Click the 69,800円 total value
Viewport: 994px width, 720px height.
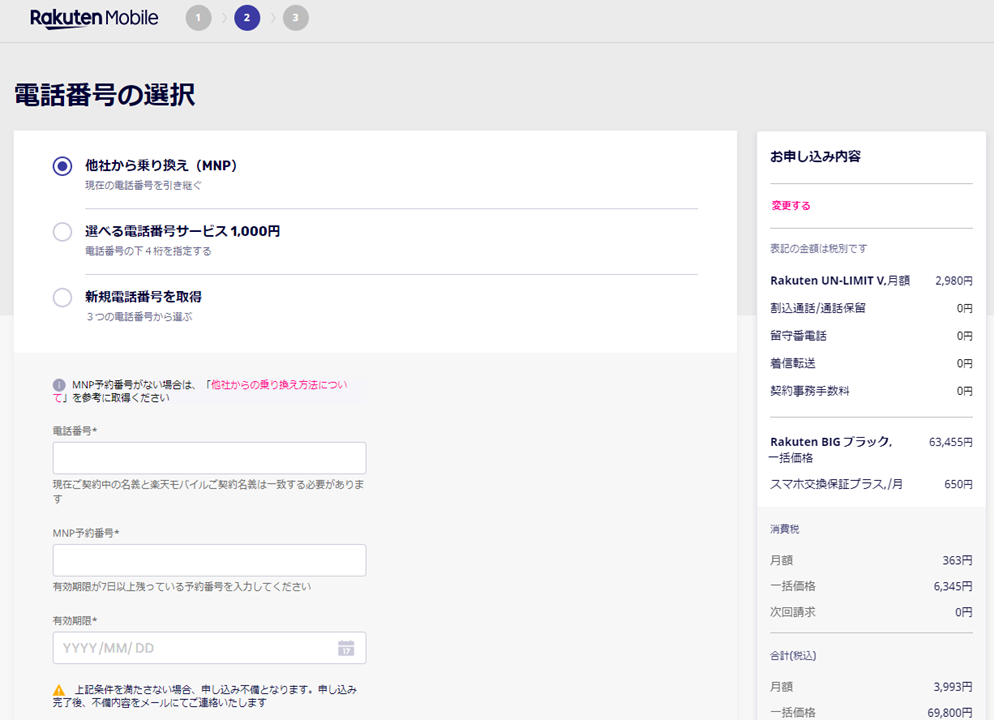pyautogui.click(x=950, y=712)
